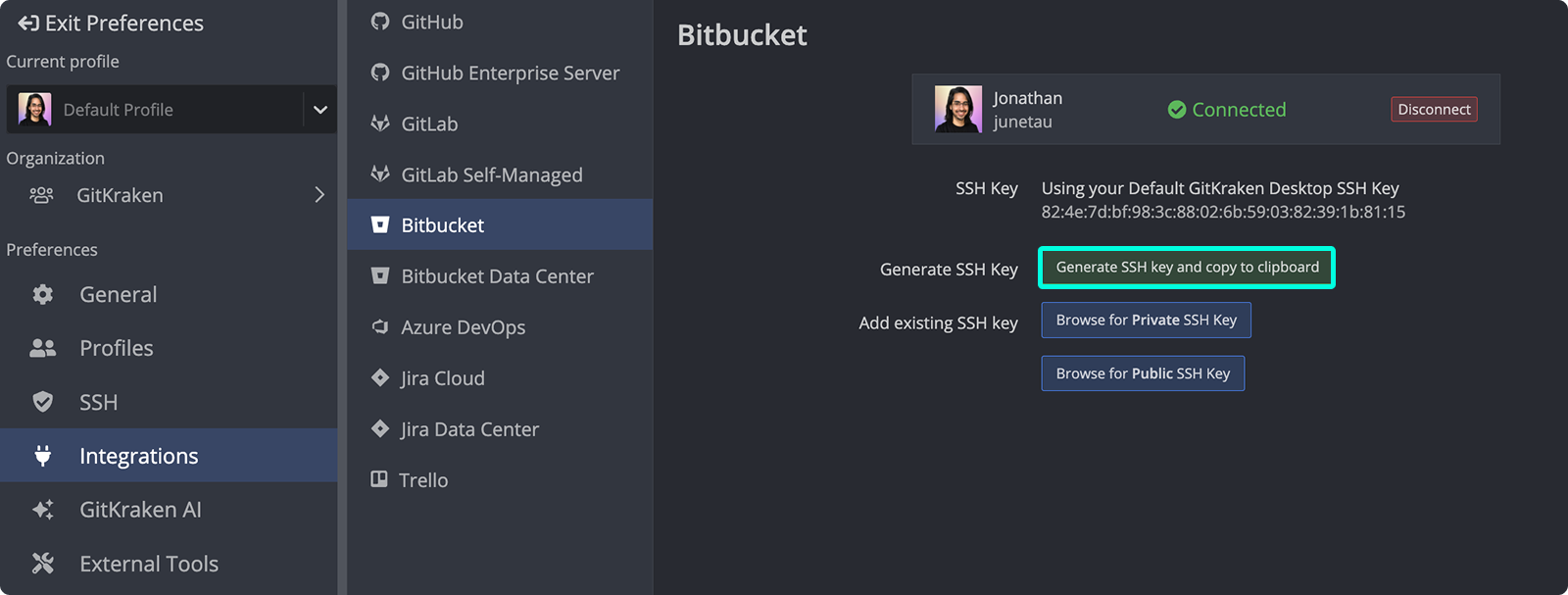Image resolution: width=1568 pixels, height=595 pixels.
Task: Click the SSH shield icon
Action: click(43, 402)
